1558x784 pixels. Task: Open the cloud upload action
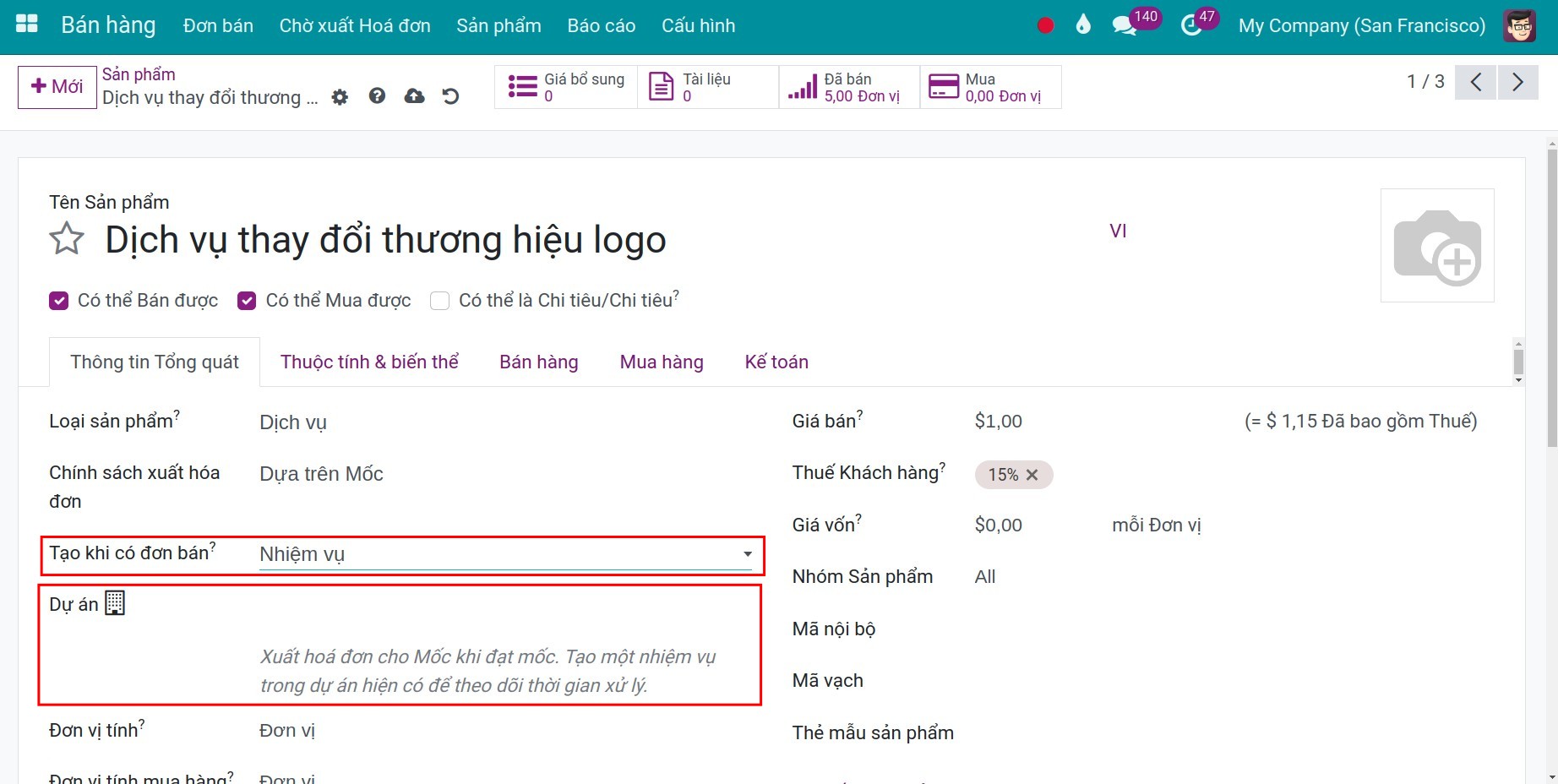click(413, 96)
